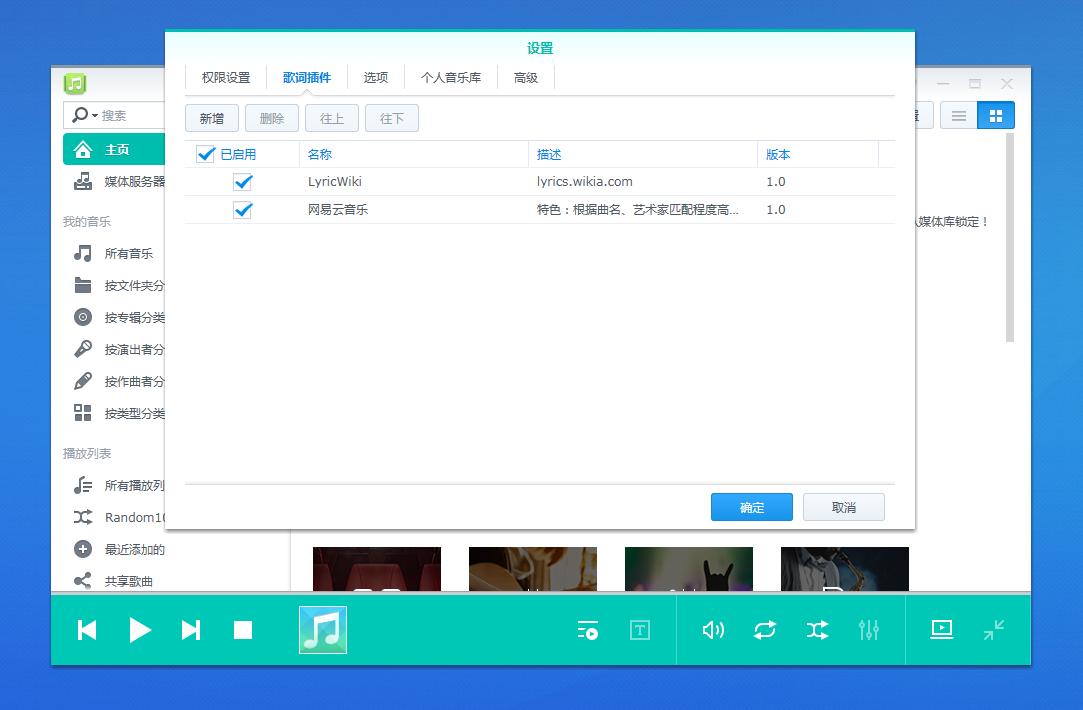The width and height of the screenshot is (1083, 710).
Task: Add a new plugin with 新增
Action: 211,117
